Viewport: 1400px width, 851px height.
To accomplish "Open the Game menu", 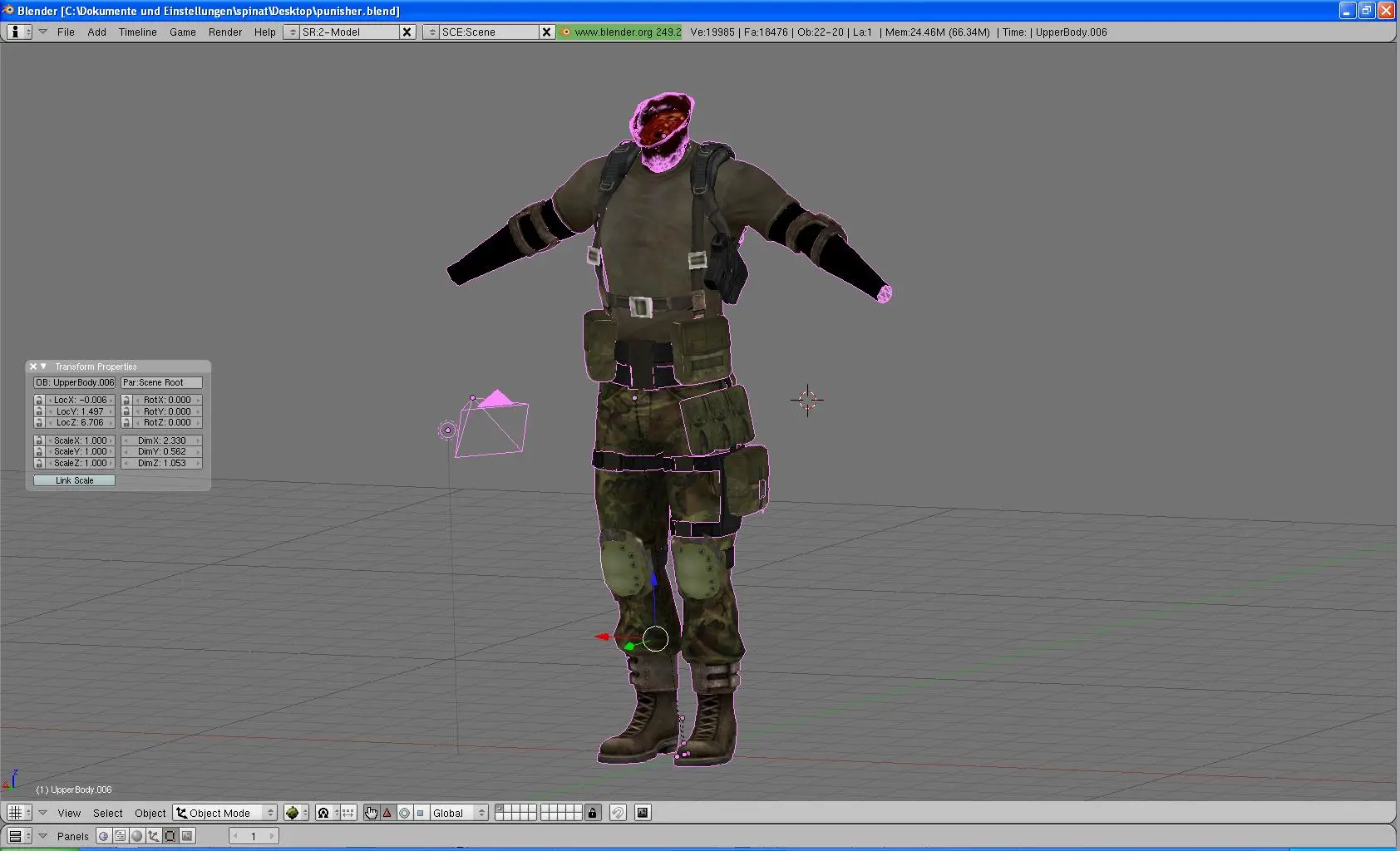I will coord(183,32).
